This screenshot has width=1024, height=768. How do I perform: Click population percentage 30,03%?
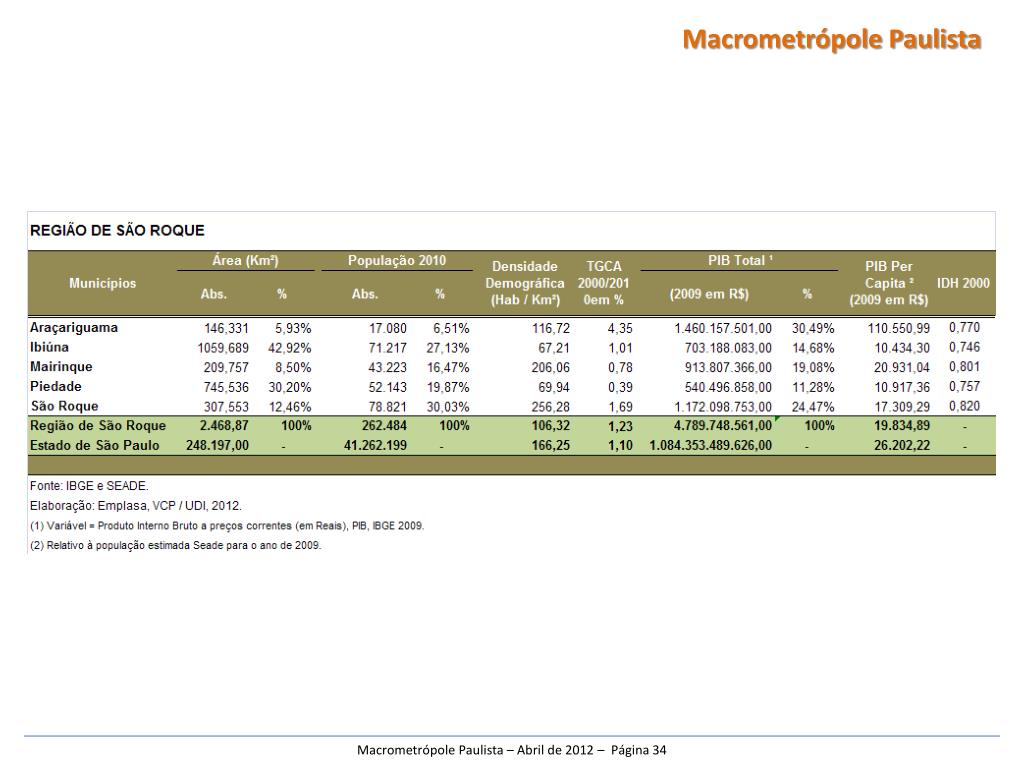(x=448, y=407)
